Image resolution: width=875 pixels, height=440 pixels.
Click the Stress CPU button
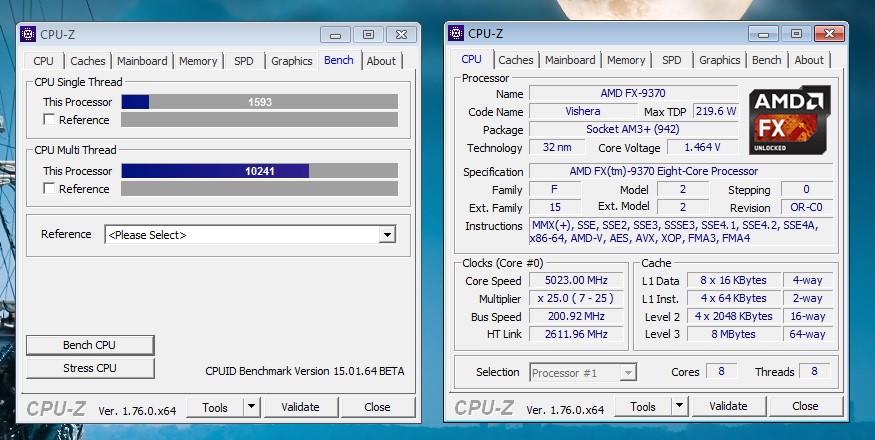pos(89,368)
